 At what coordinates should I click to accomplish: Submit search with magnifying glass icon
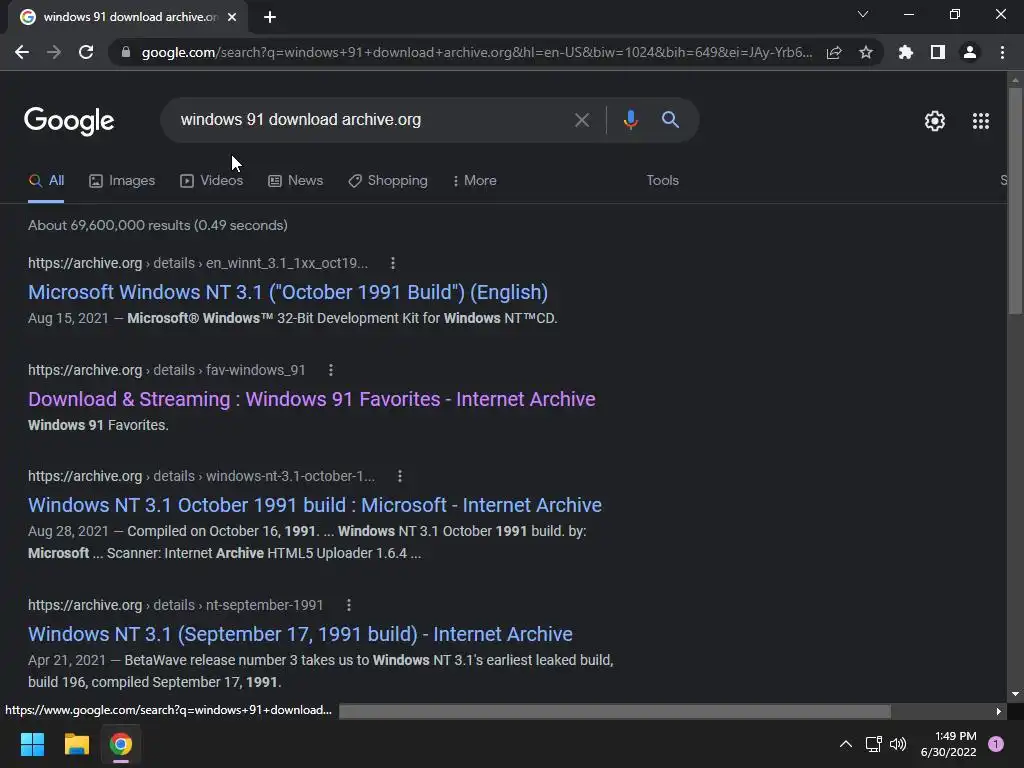670,120
